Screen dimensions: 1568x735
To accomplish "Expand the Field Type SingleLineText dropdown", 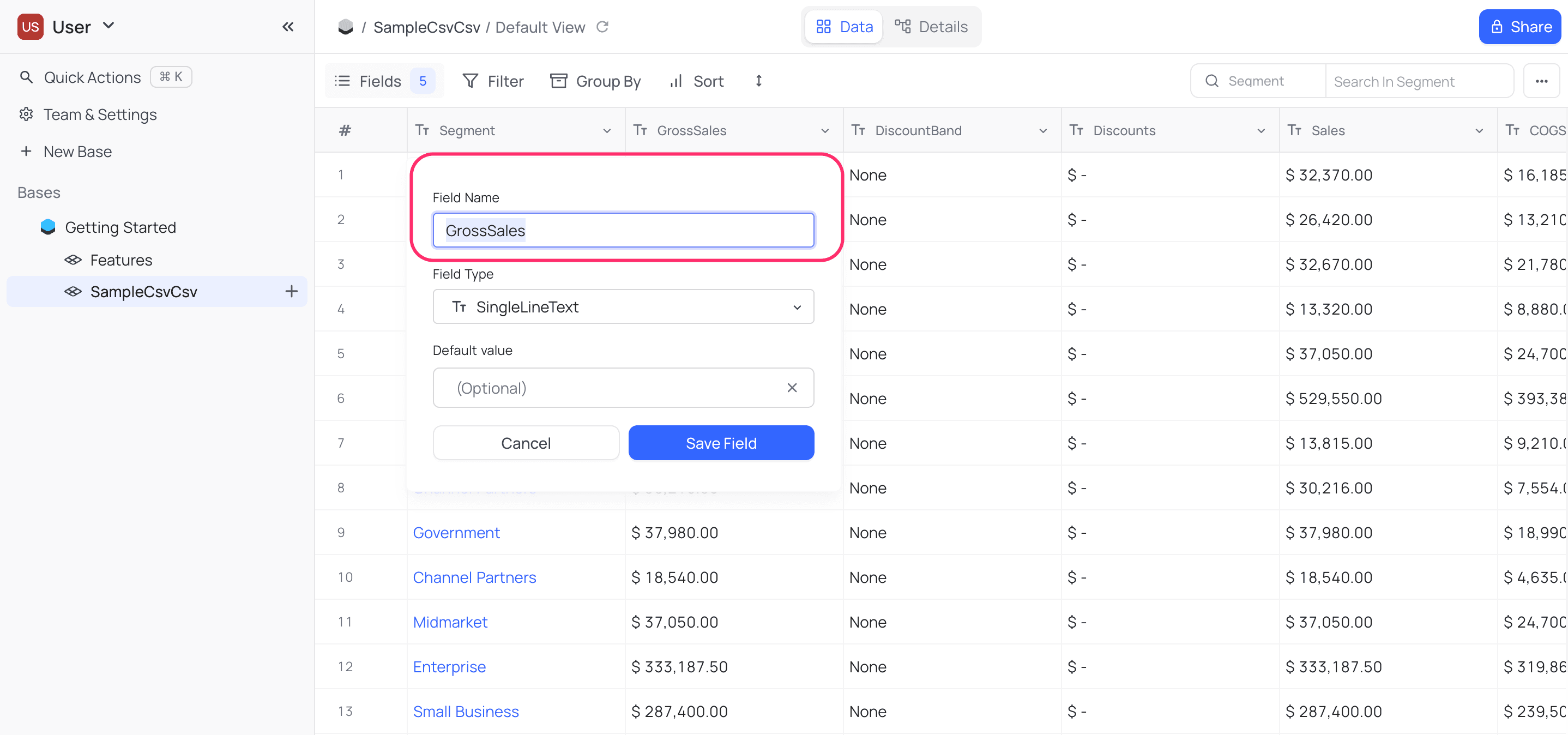I will tap(623, 307).
